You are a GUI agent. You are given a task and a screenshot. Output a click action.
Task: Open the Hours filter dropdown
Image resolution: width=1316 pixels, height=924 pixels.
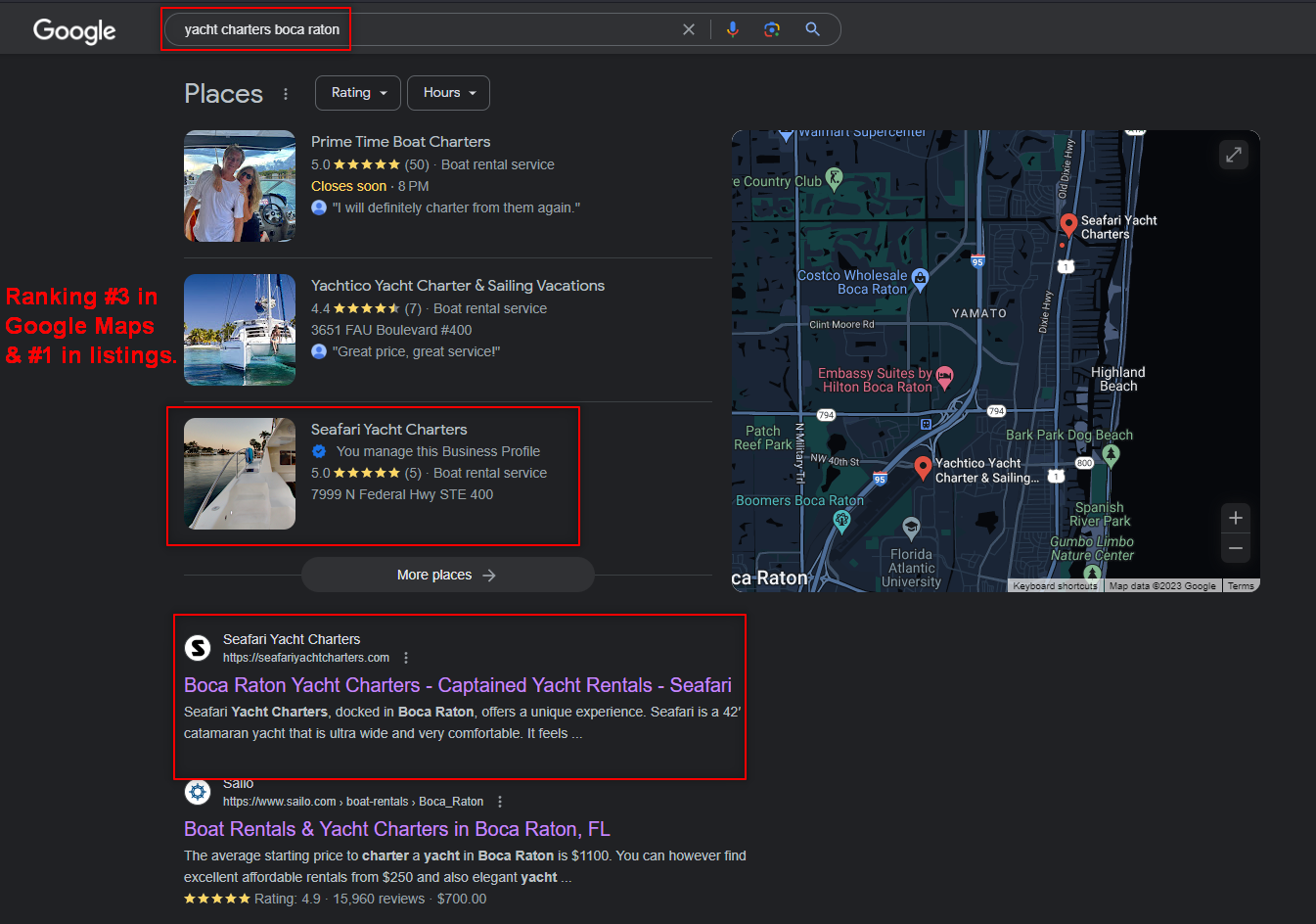pos(448,93)
